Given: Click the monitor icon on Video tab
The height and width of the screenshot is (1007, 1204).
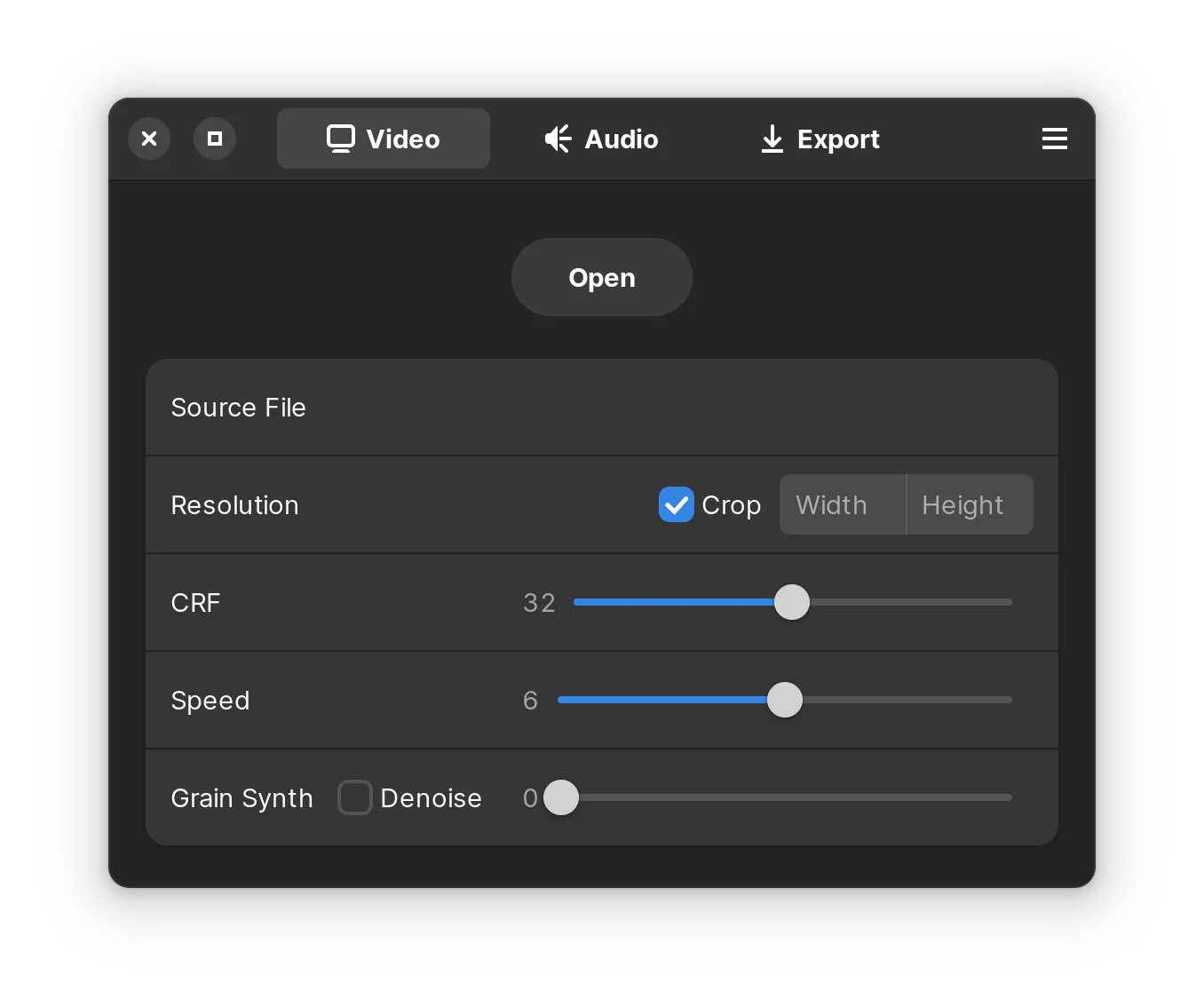Looking at the screenshot, I should click(341, 139).
